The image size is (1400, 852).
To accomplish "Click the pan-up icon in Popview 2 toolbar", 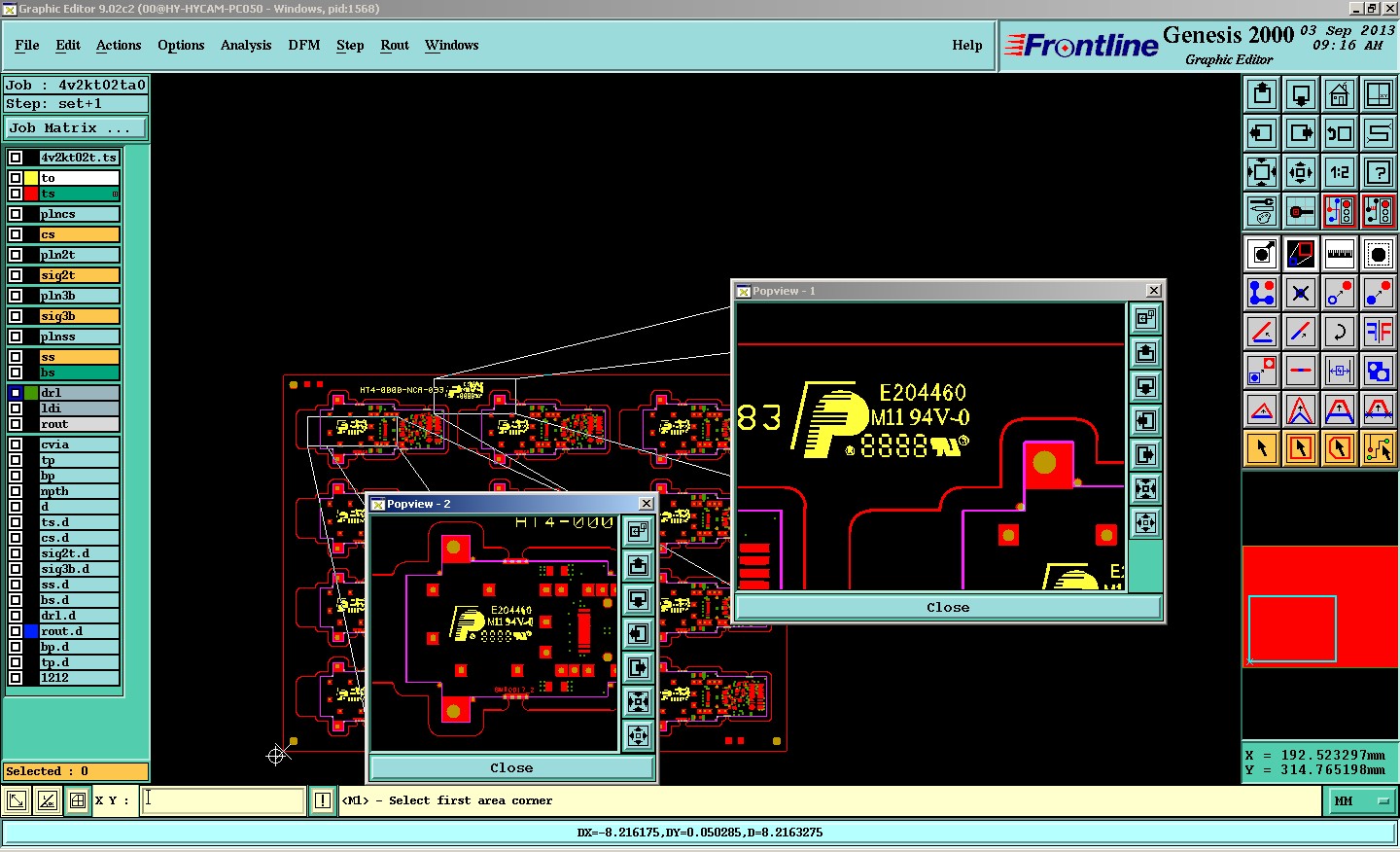I will (x=639, y=565).
